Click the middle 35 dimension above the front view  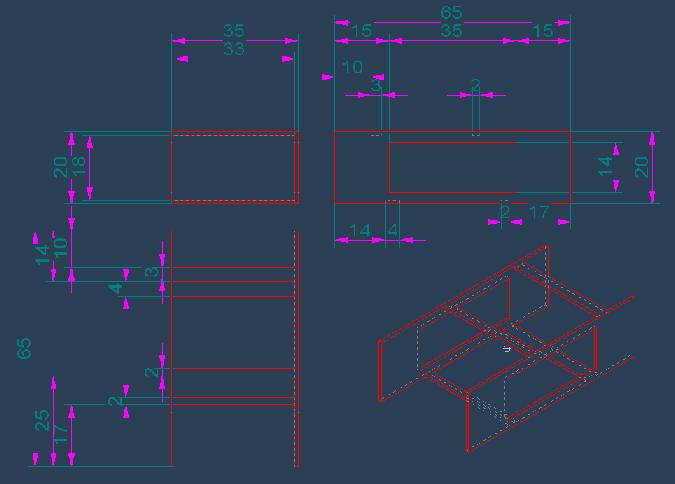click(x=452, y=31)
